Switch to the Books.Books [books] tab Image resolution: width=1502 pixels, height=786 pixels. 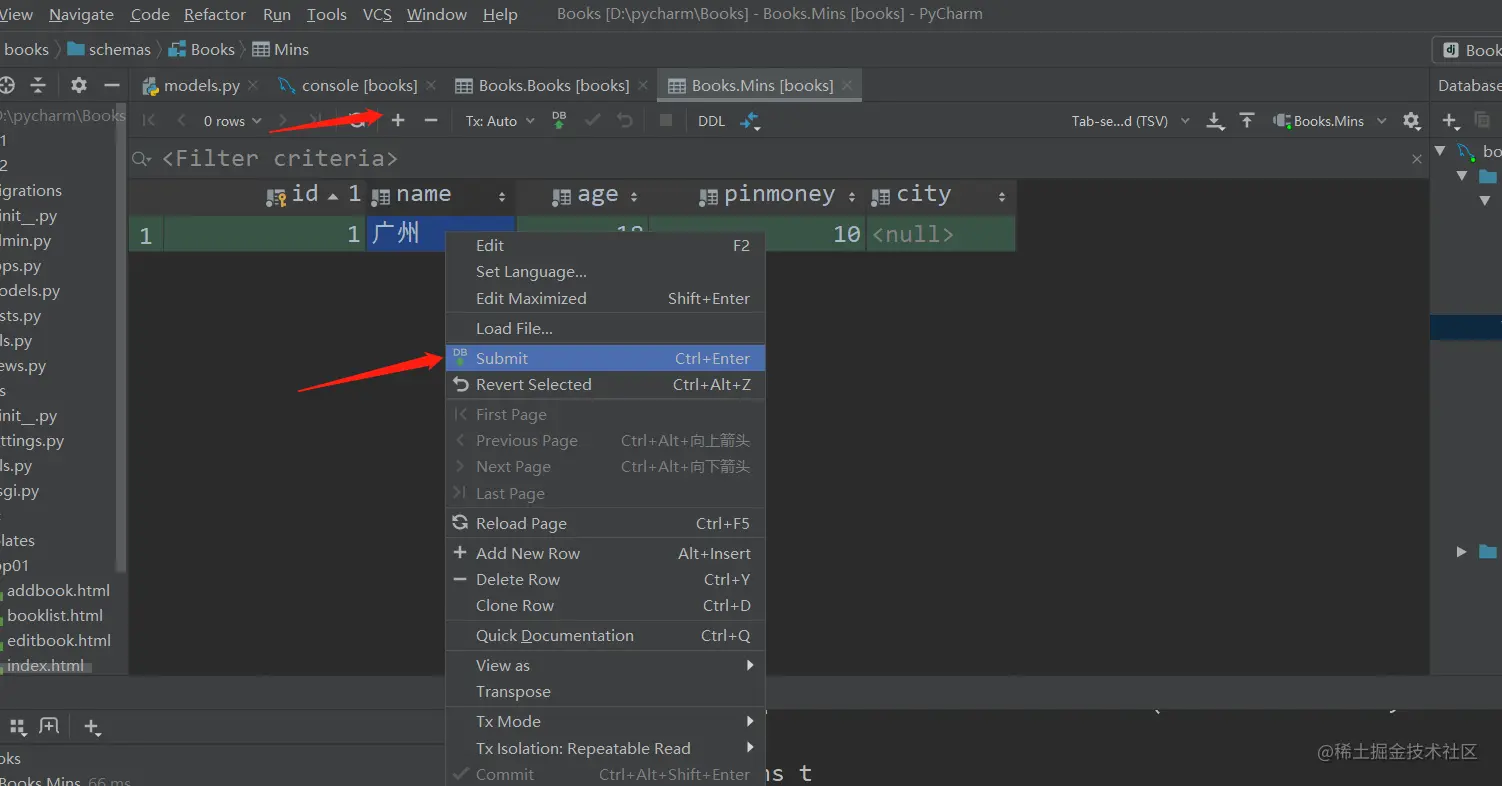click(x=554, y=86)
